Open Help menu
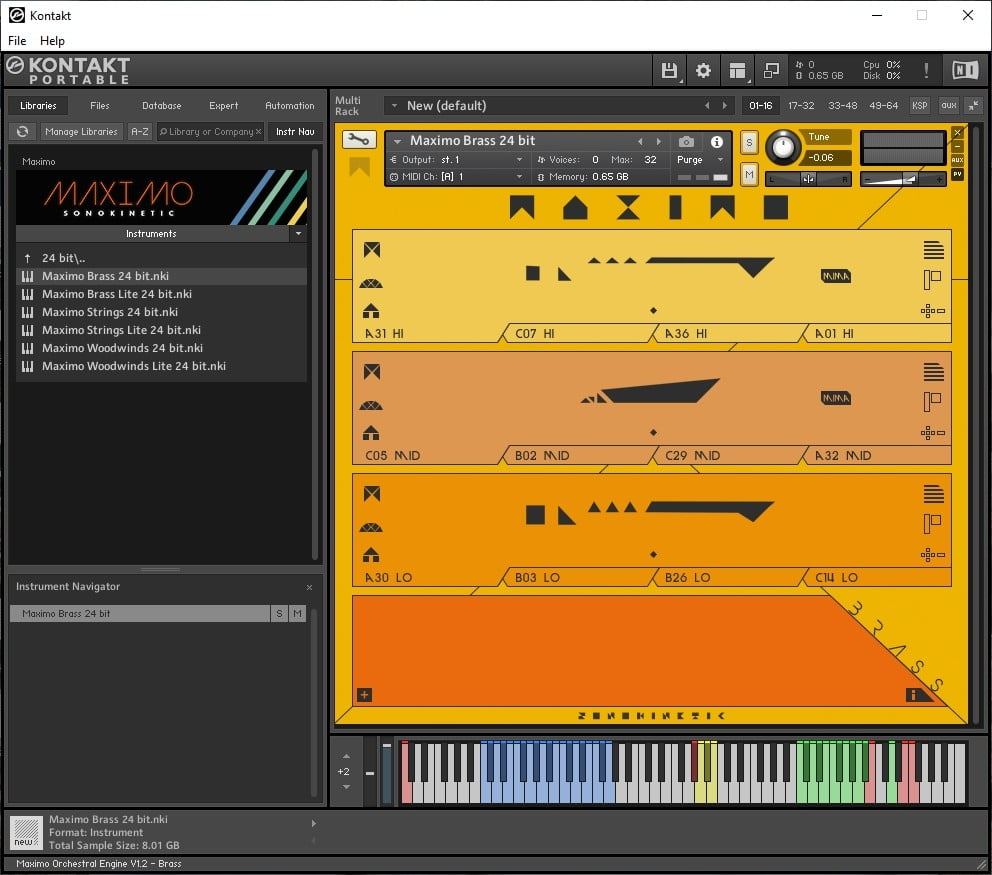Viewport: 992px width, 875px height. [52, 40]
